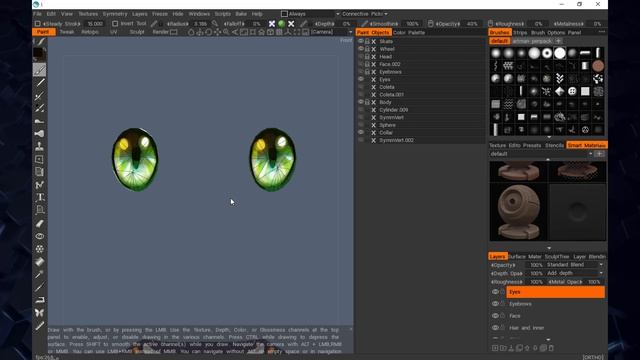
Task: Select the text tool (T) in left toolbar
Action: point(40,198)
